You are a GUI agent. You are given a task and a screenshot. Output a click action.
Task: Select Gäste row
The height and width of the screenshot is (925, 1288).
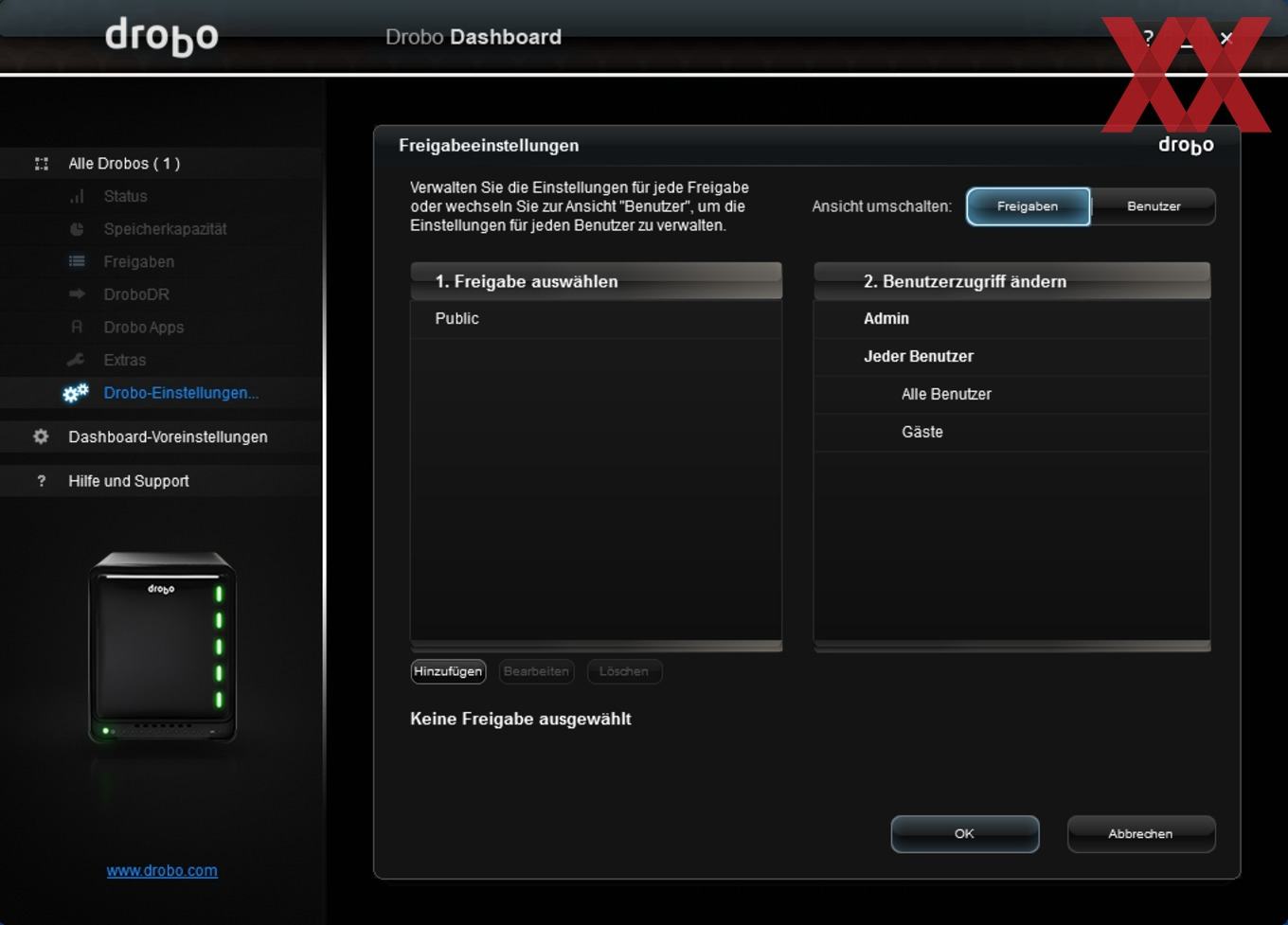[x=1011, y=433]
